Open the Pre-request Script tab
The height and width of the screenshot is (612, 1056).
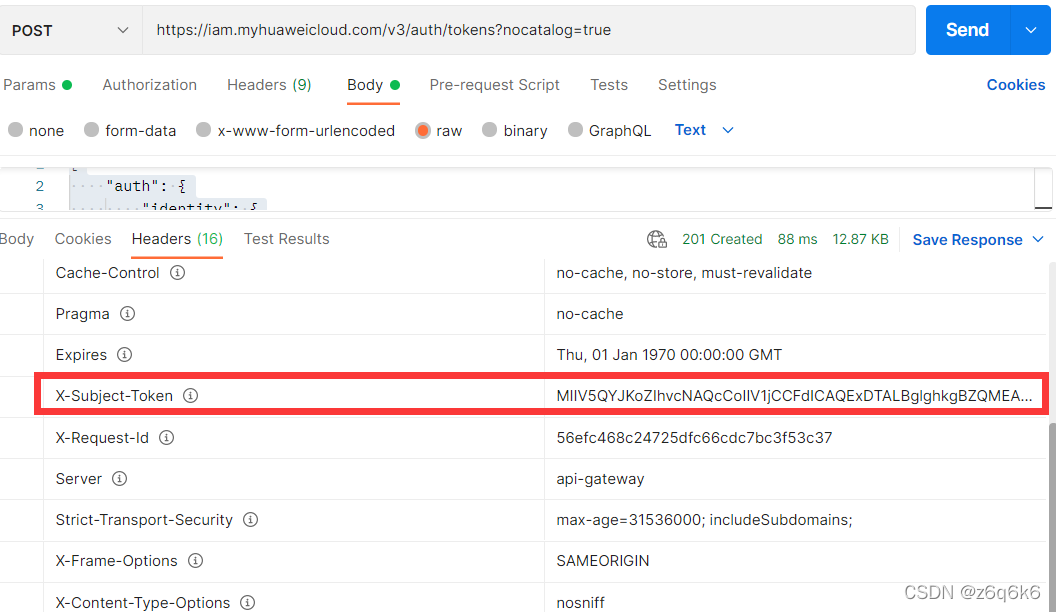494,85
